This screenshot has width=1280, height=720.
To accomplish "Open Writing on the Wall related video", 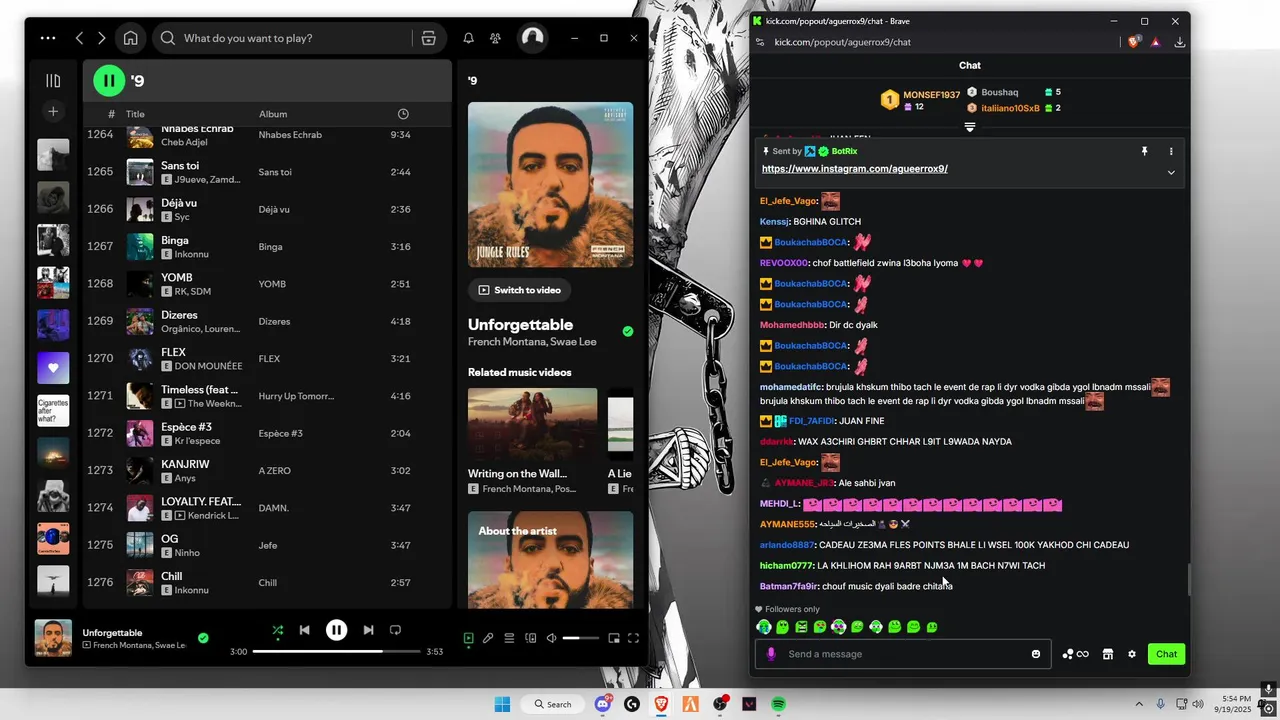I will point(532,441).
